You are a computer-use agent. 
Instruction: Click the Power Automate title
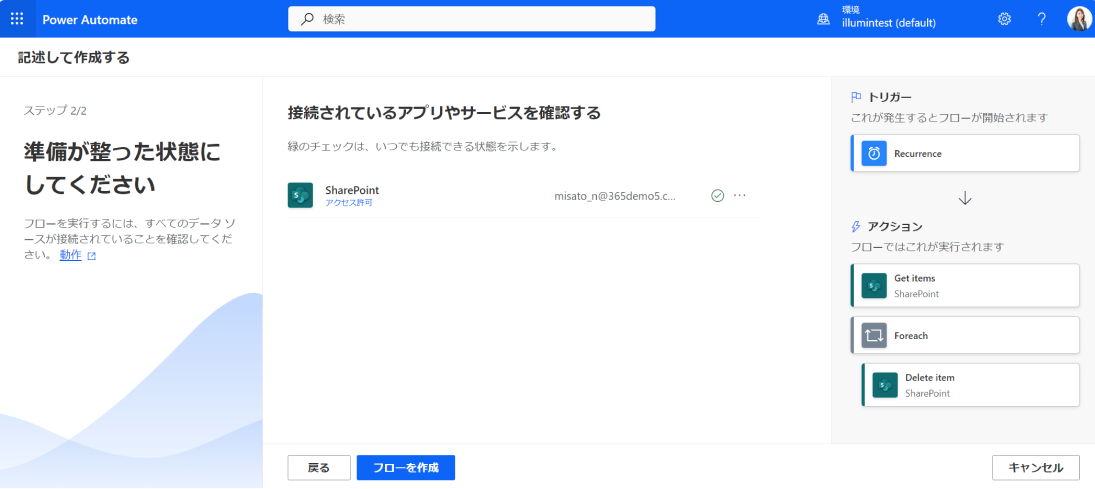tap(90, 20)
